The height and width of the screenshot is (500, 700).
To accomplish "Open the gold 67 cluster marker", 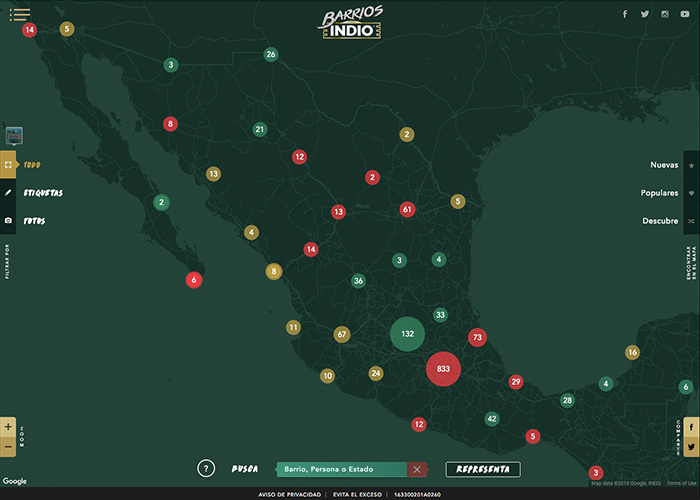I will pyautogui.click(x=342, y=334).
